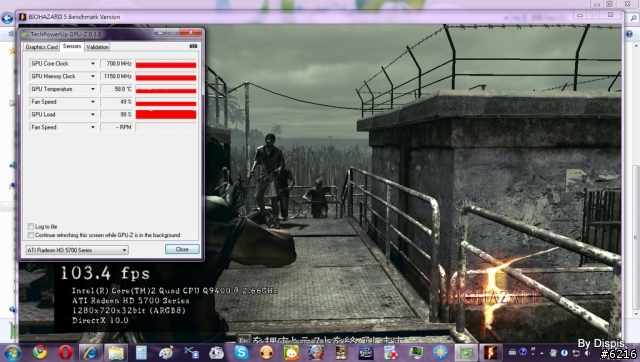Enable the Log to file checkbox
640x362 pixels.
(30, 227)
